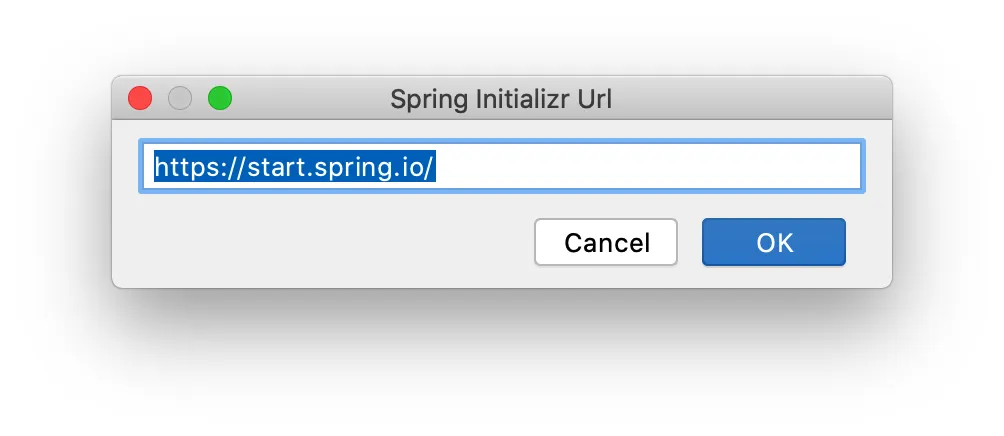
Task: Click the Spring Initializr Url title text
Action: (501, 99)
